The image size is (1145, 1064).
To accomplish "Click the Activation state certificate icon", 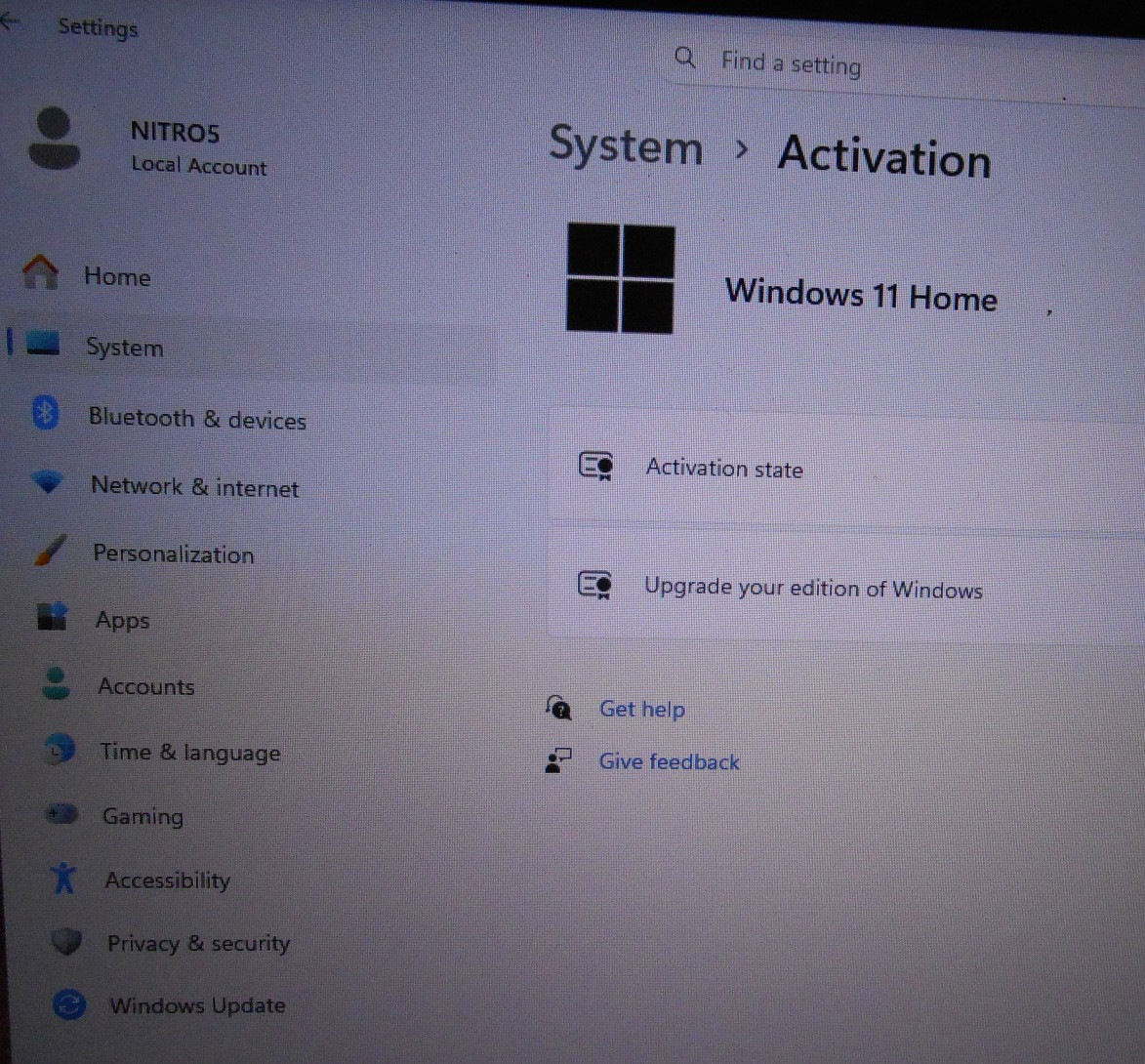I will (595, 466).
